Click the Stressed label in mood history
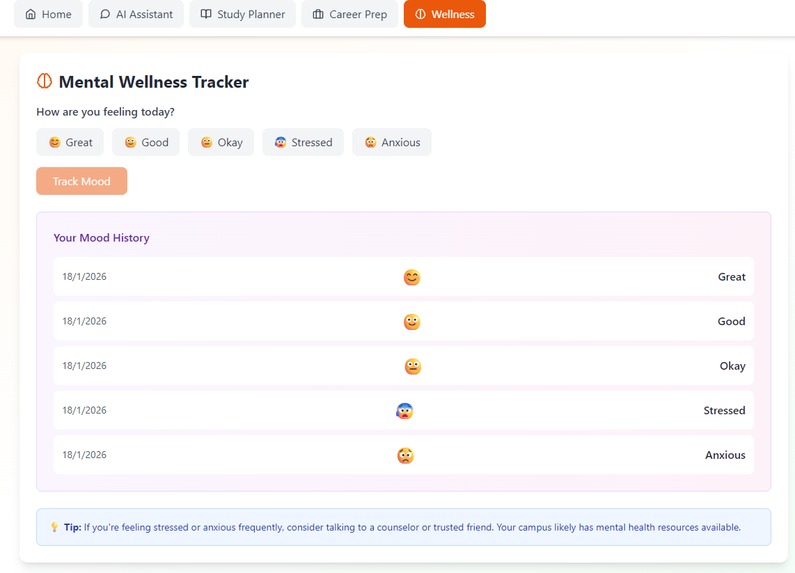The width and height of the screenshot is (795, 573). [x=725, y=410]
